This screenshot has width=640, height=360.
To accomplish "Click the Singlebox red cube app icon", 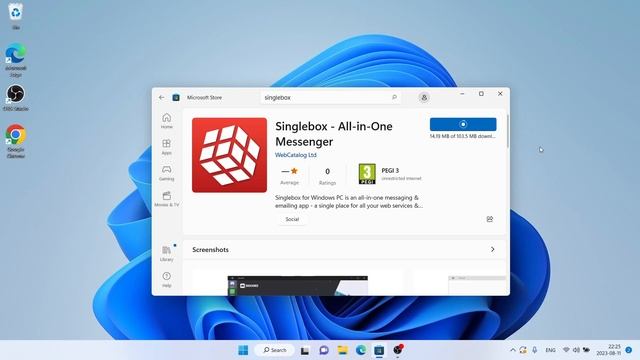I will click(x=229, y=155).
